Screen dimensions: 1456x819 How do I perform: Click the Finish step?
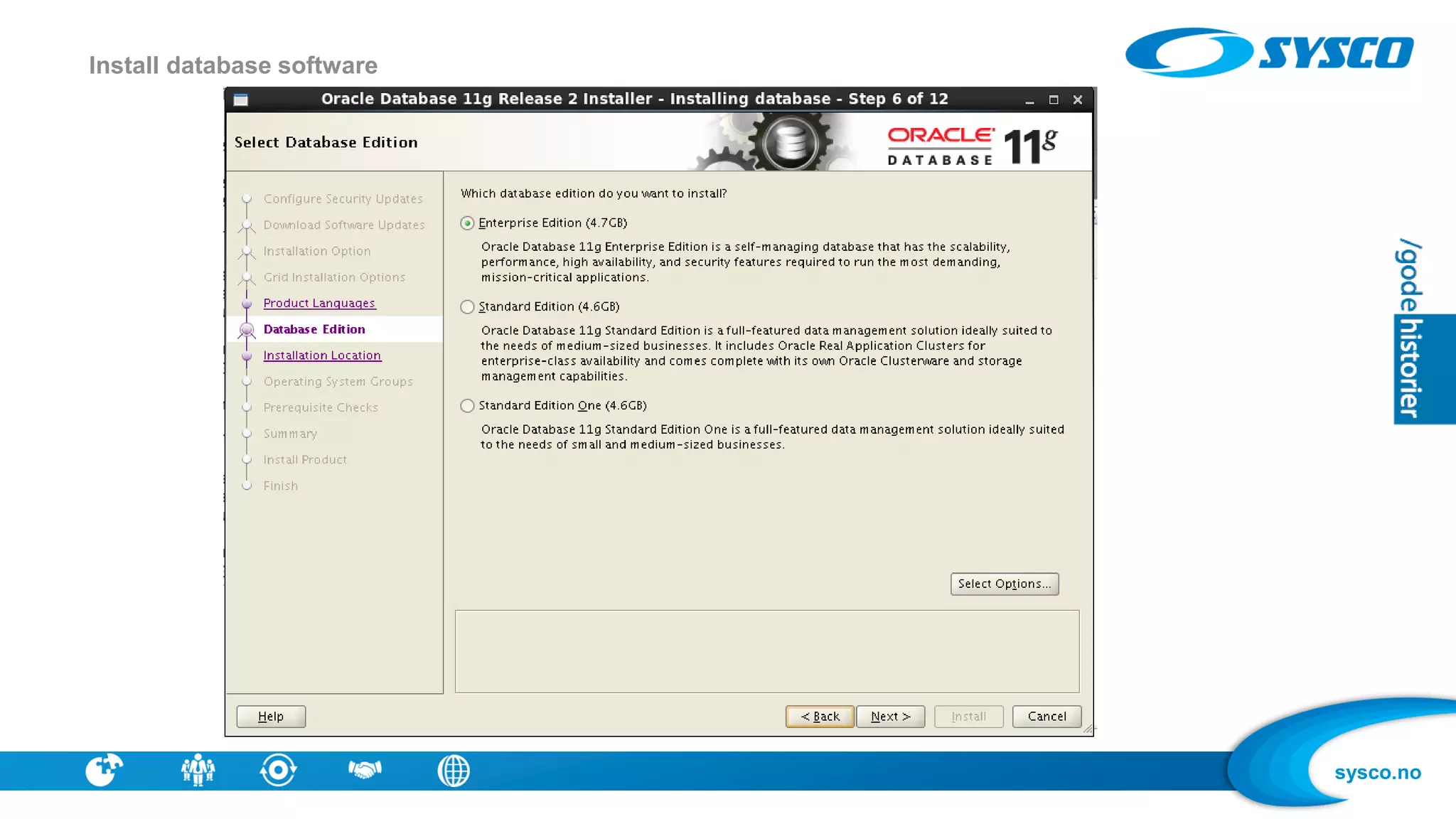coord(281,486)
